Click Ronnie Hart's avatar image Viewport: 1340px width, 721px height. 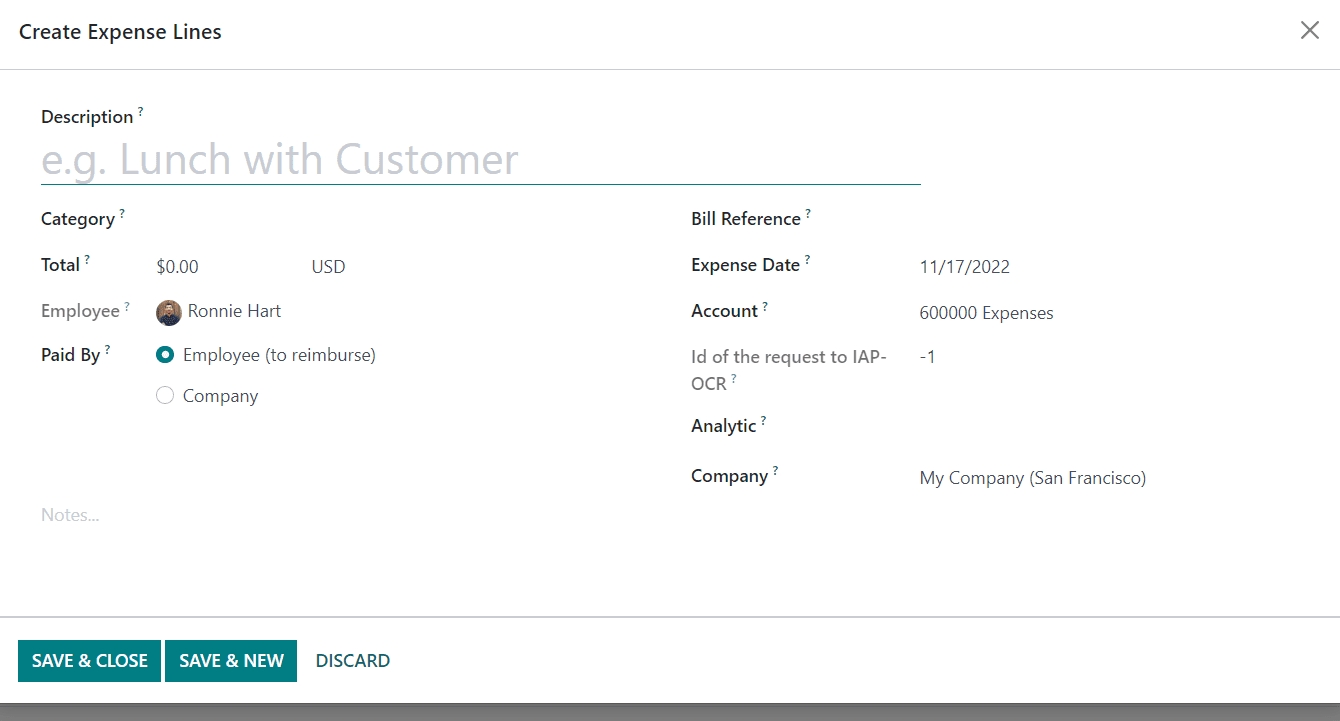(169, 313)
